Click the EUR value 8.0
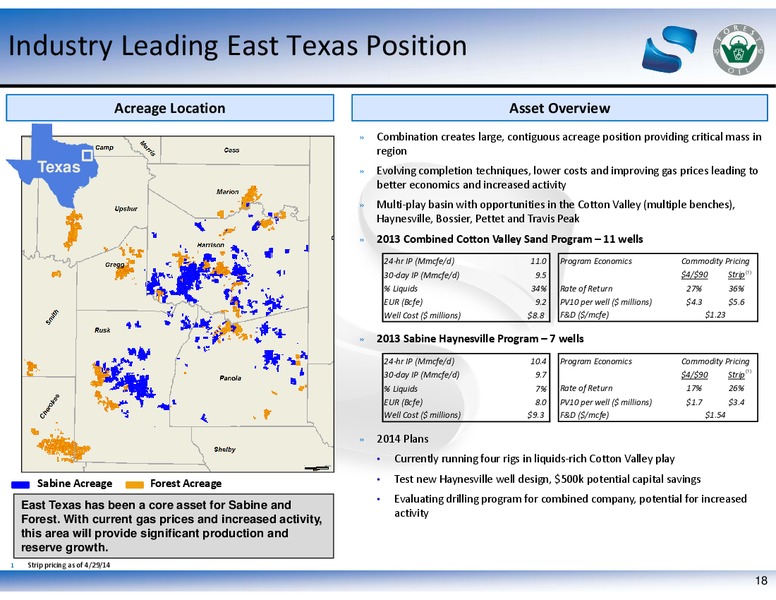 (540, 402)
